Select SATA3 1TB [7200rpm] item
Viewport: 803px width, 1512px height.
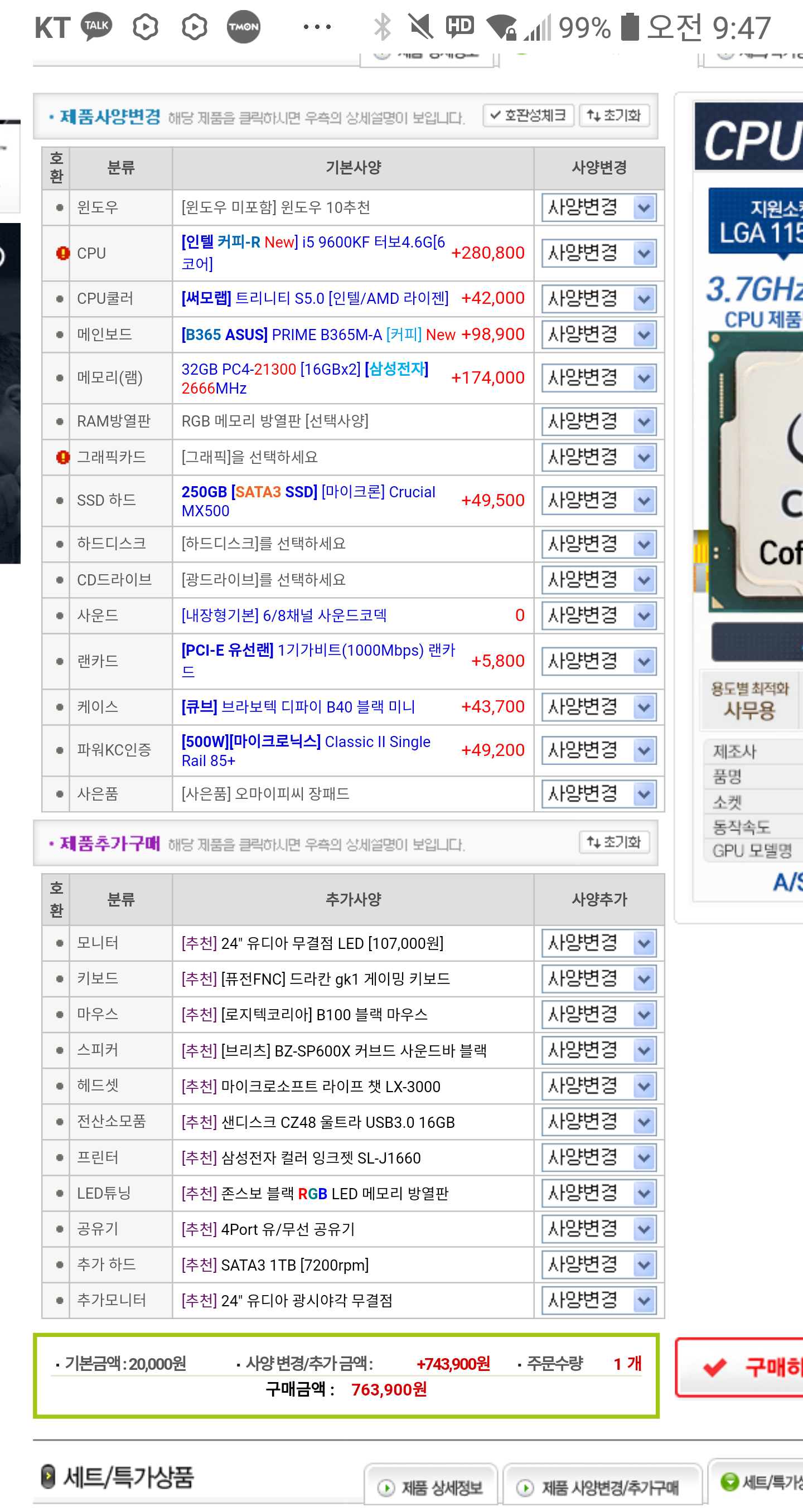click(x=275, y=1265)
